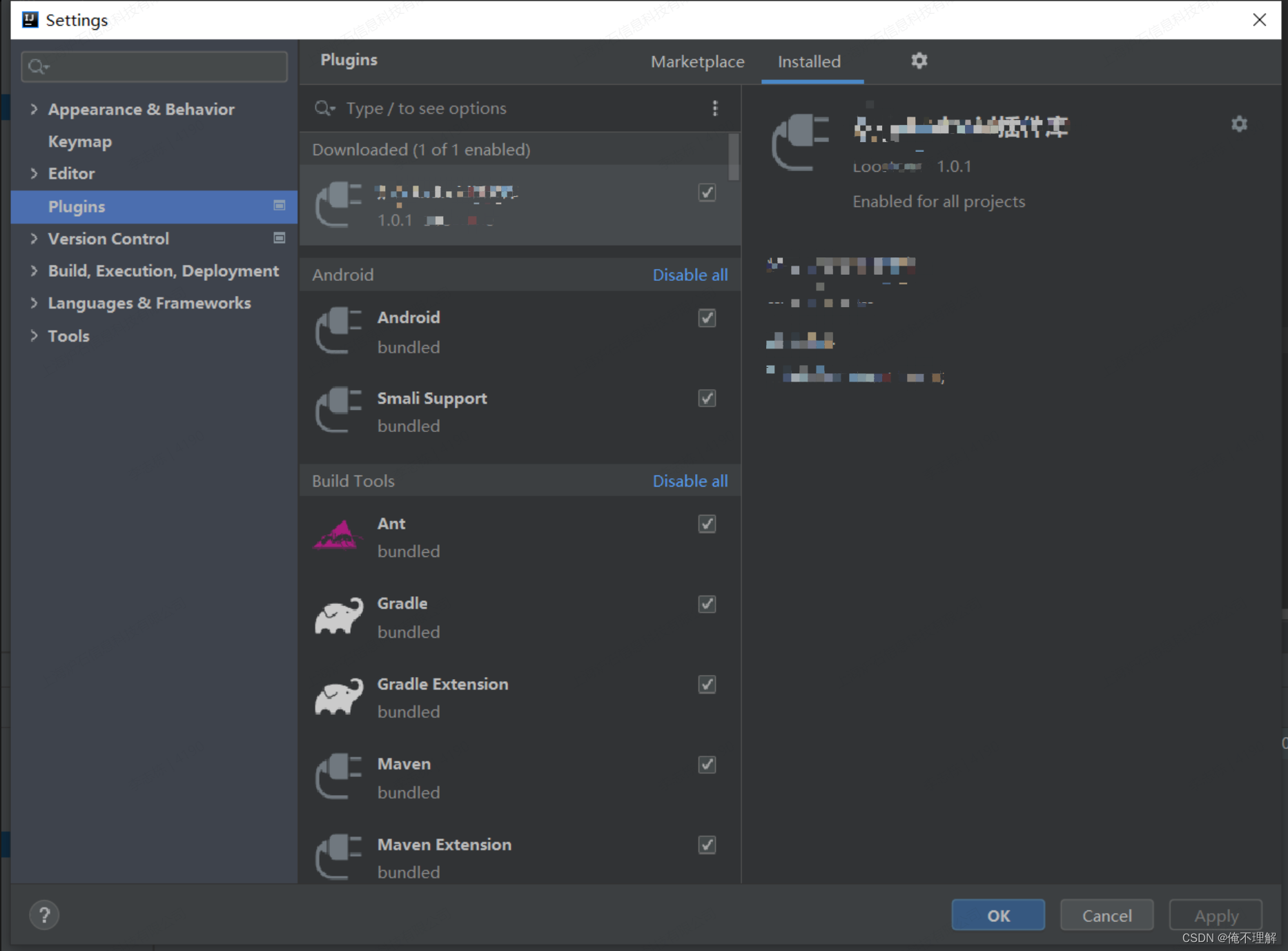The width and height of the screenshot is (1288, 951).
Task: Confirm settings with the OK button
Action: click(x=998, y=915)
